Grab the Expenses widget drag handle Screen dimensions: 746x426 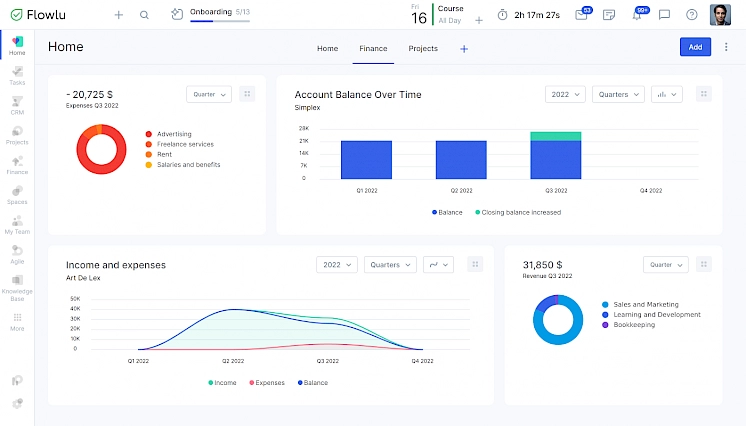click(247, 94)
